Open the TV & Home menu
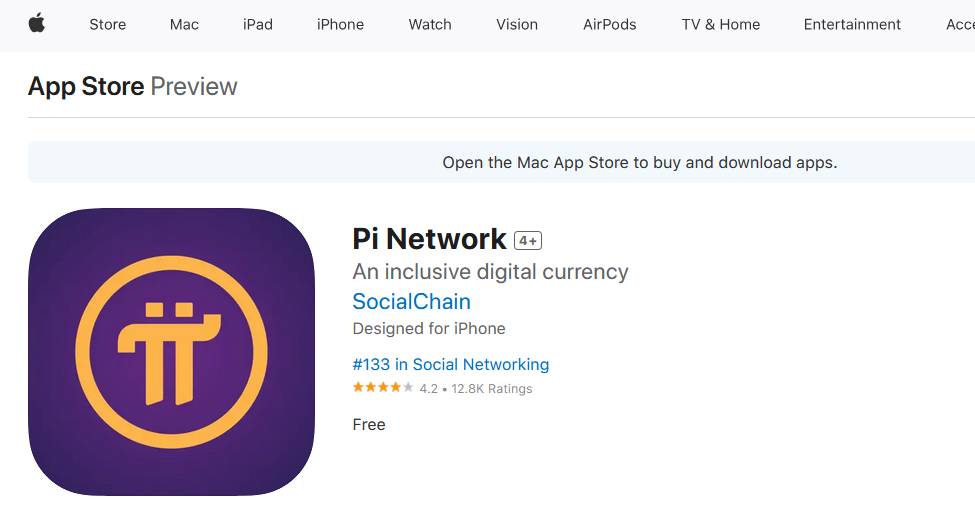This screenshot has height=517, width=975. tap(721, 24)
